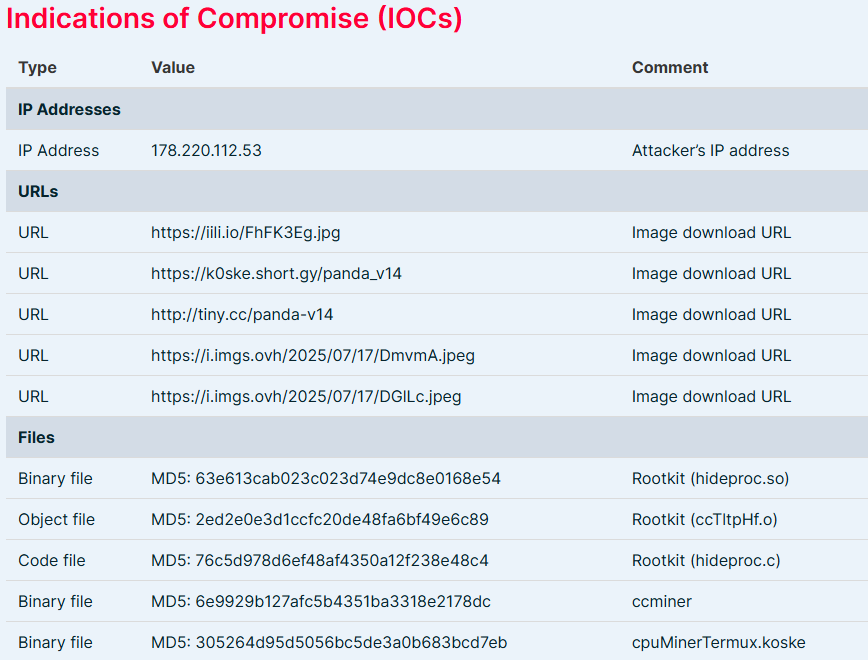Select the URLs section row
This screenshot has width=868, height=660.
38,191
